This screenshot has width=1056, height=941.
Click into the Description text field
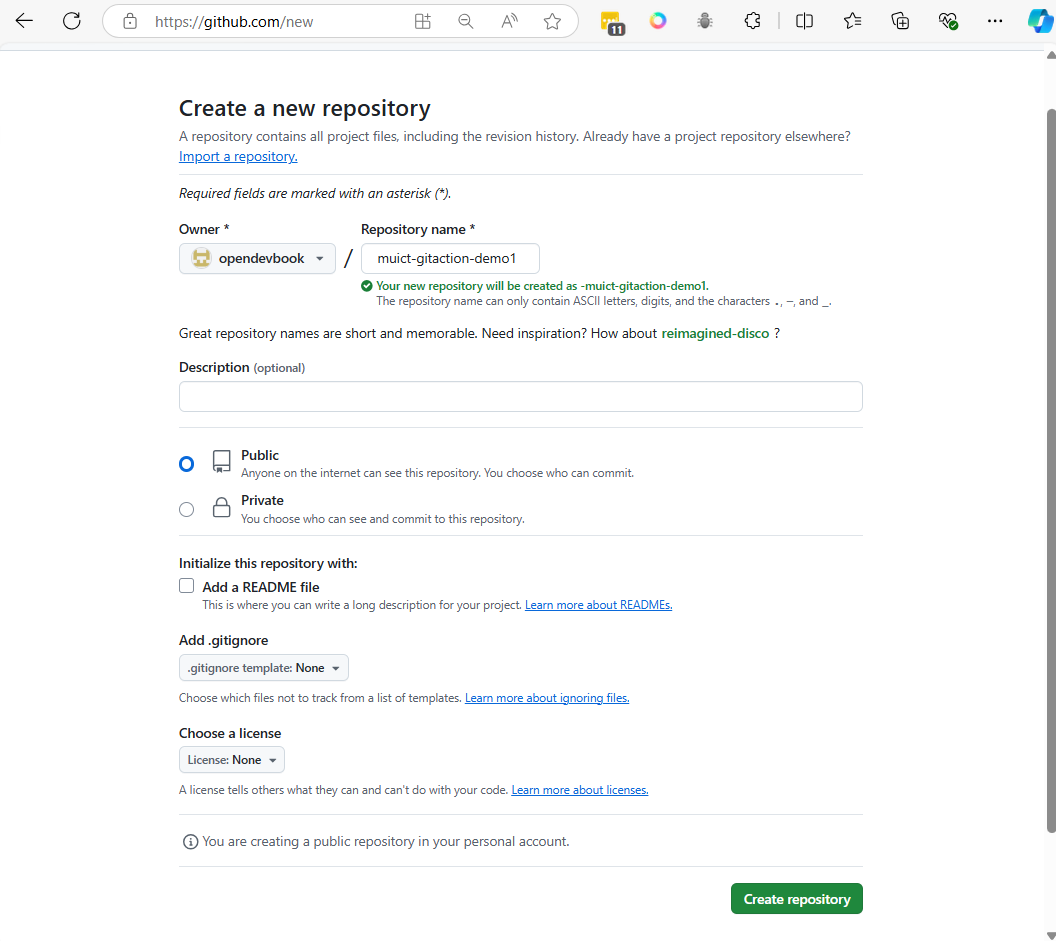pyautogui.click(x=520, y=397)
